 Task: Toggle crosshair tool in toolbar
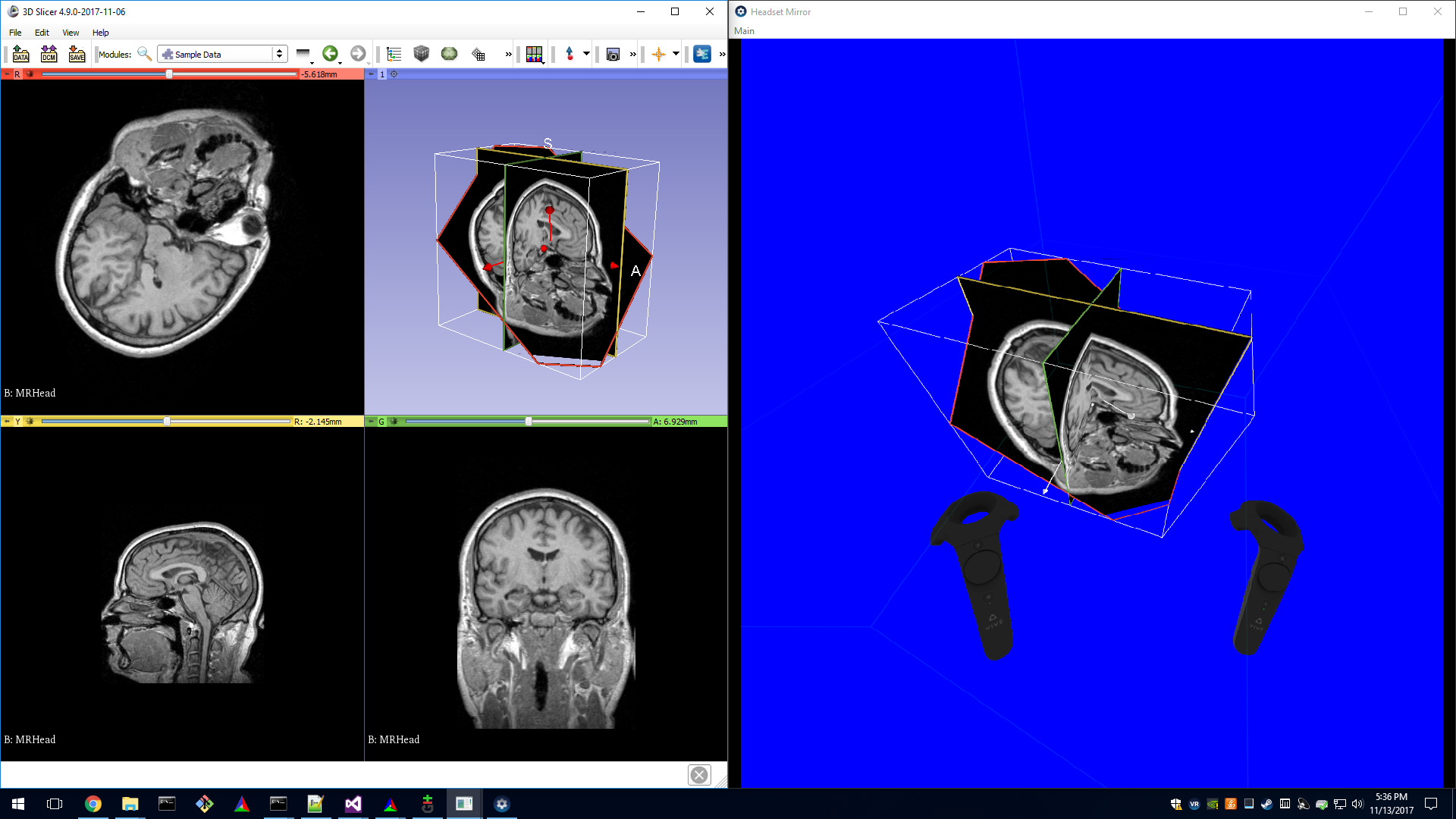[658, 54]
